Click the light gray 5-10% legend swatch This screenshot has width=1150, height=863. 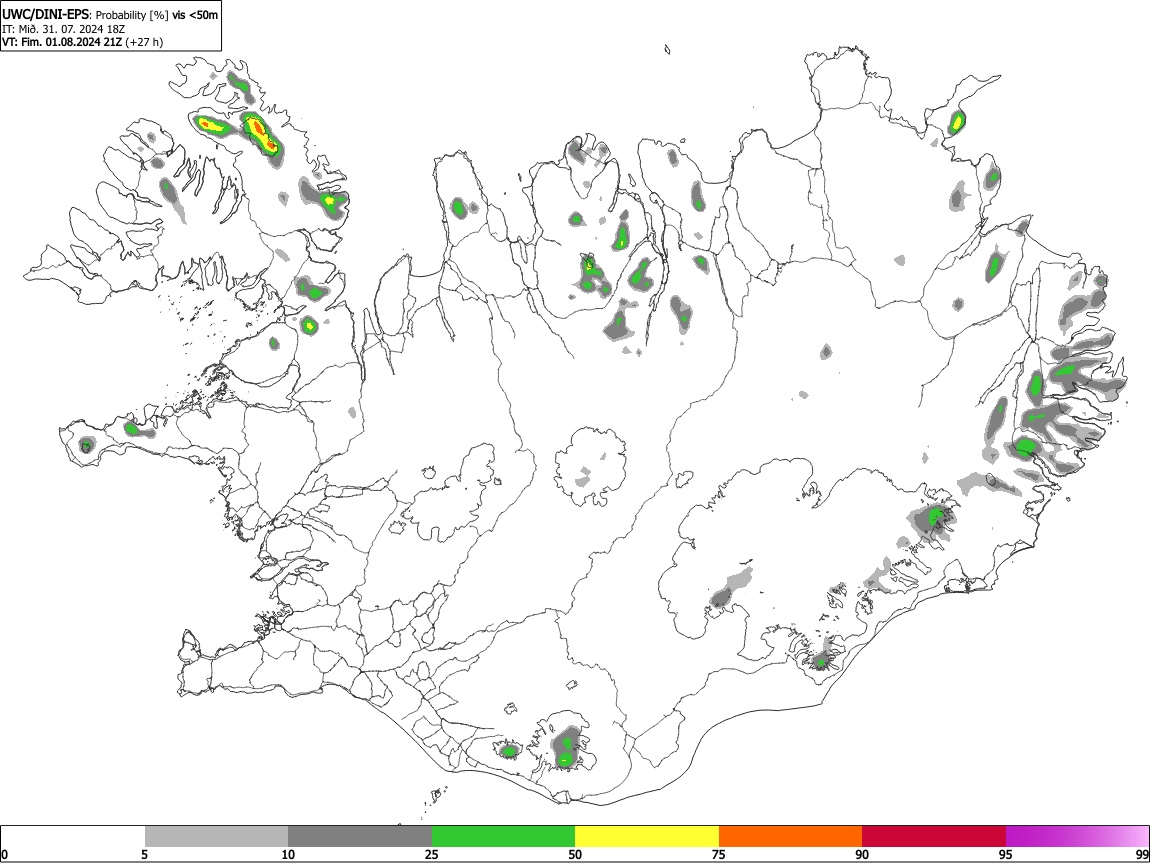coord(216,837)
